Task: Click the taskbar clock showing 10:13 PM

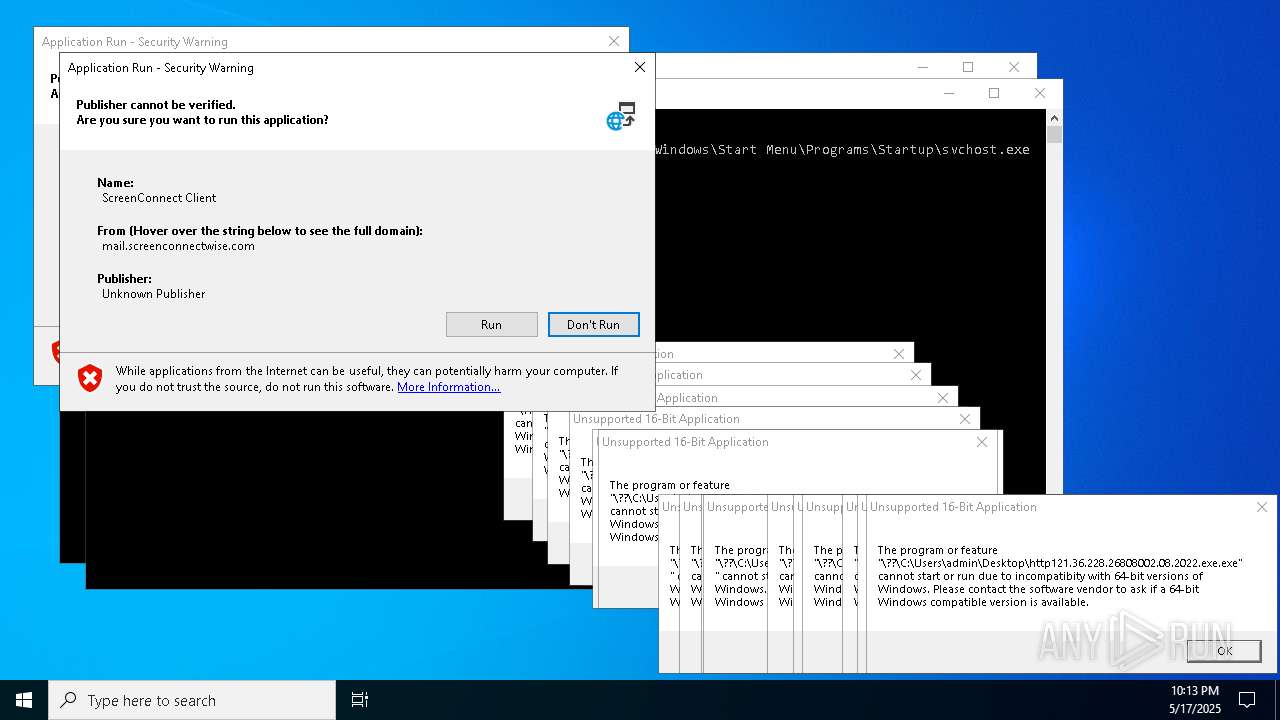Action: point(1195,700)
